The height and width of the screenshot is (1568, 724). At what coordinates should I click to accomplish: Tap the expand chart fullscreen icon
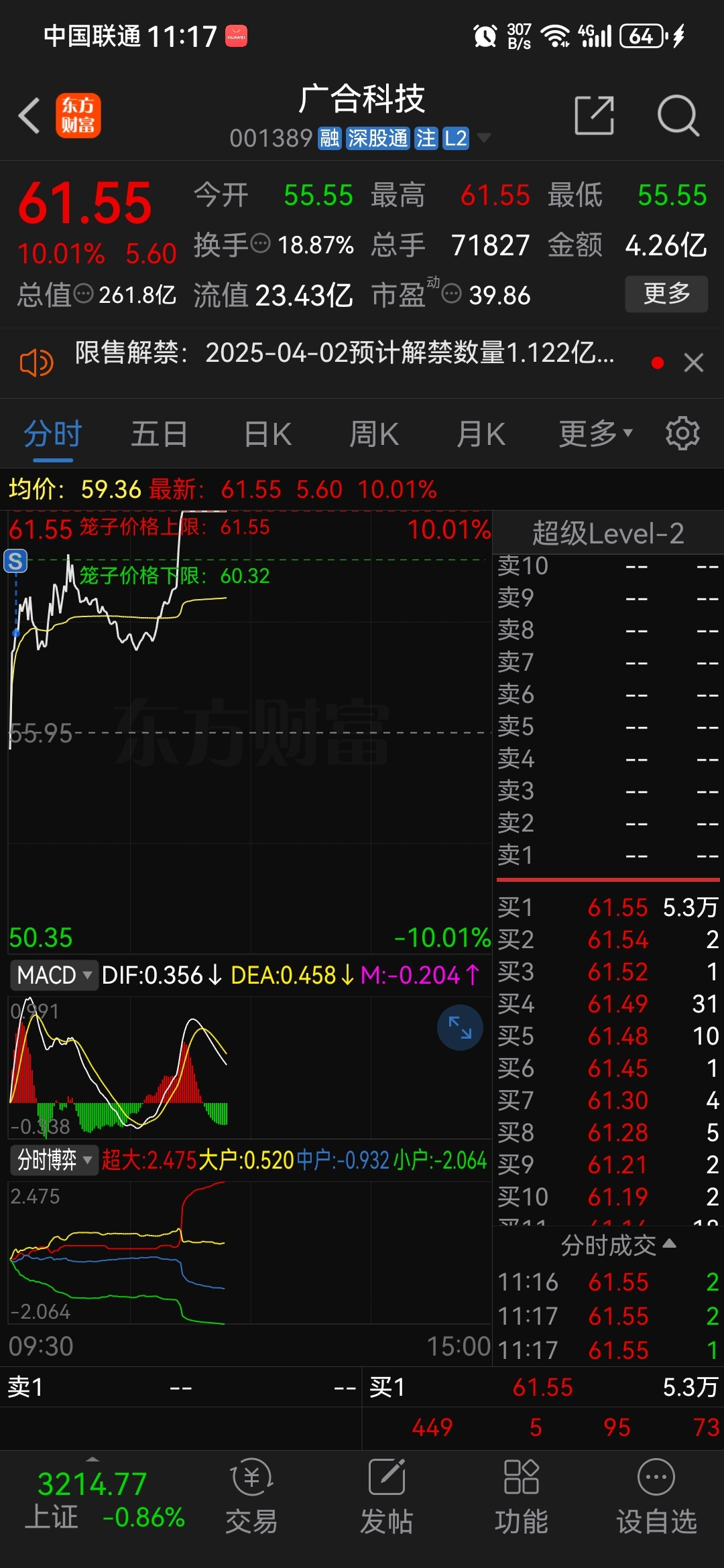coord(460,1027)
